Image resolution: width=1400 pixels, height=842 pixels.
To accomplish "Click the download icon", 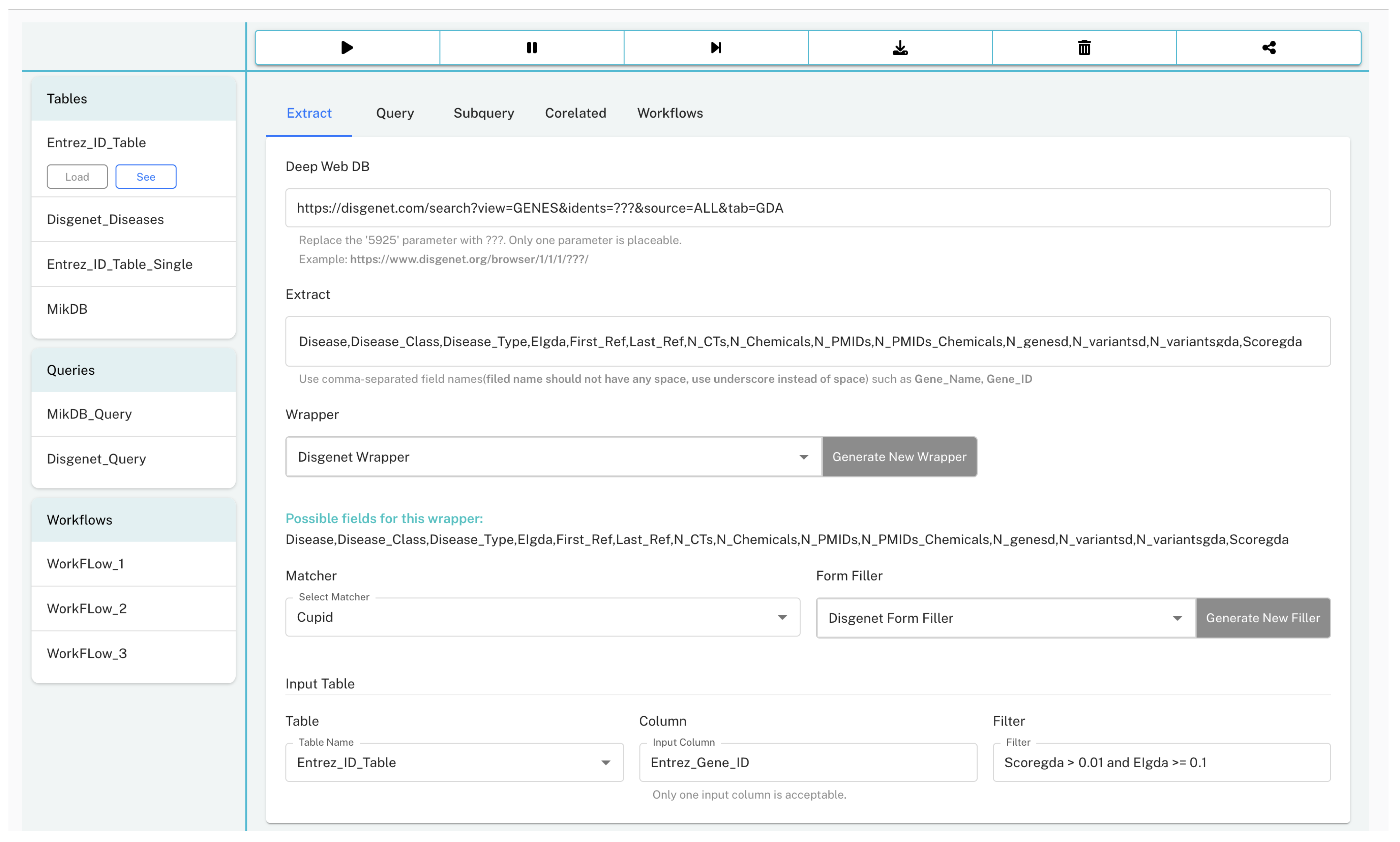I will pos(899,48).
